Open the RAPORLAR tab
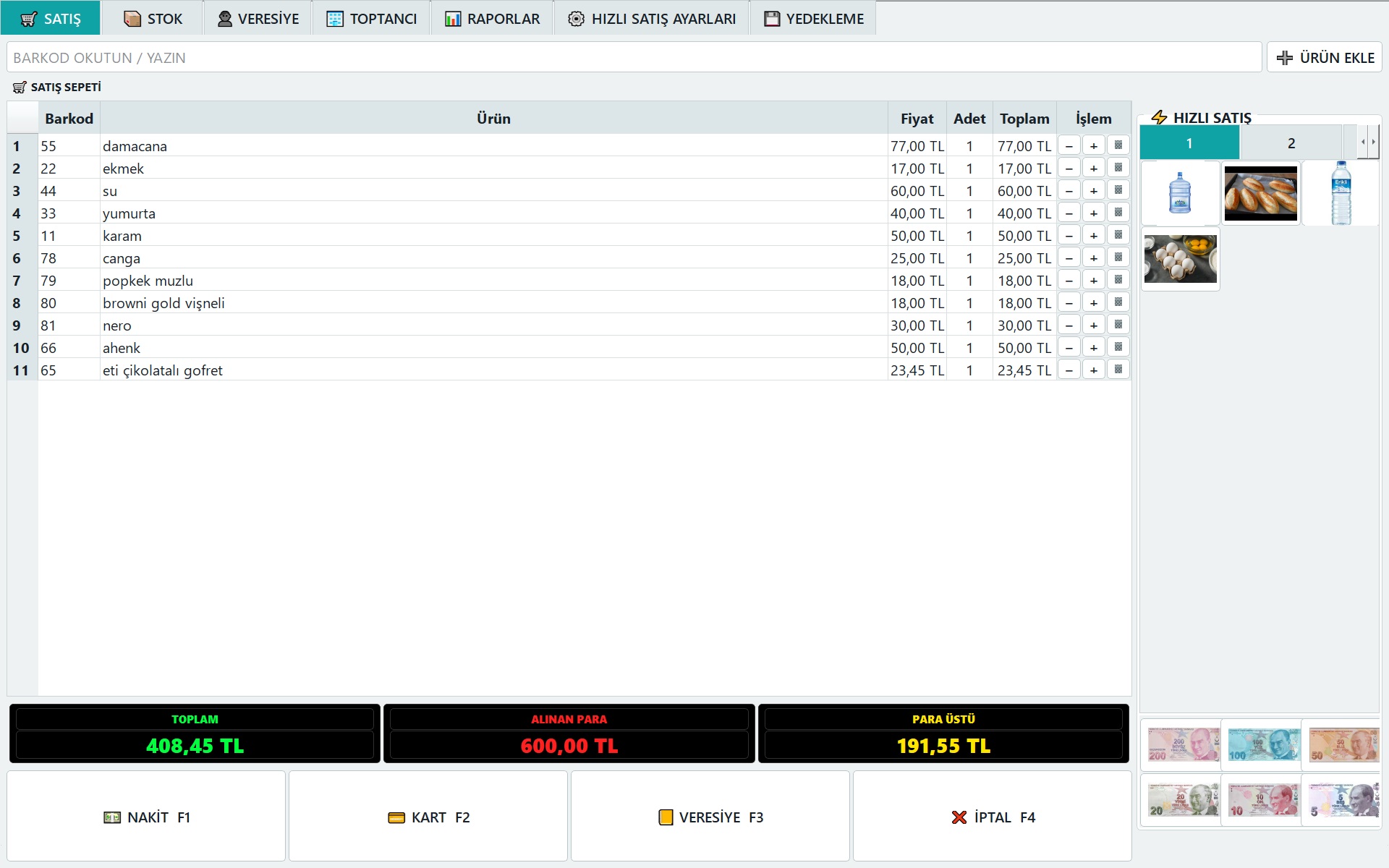This screenshot has height=868, width=1389. (x=493, y=18)
